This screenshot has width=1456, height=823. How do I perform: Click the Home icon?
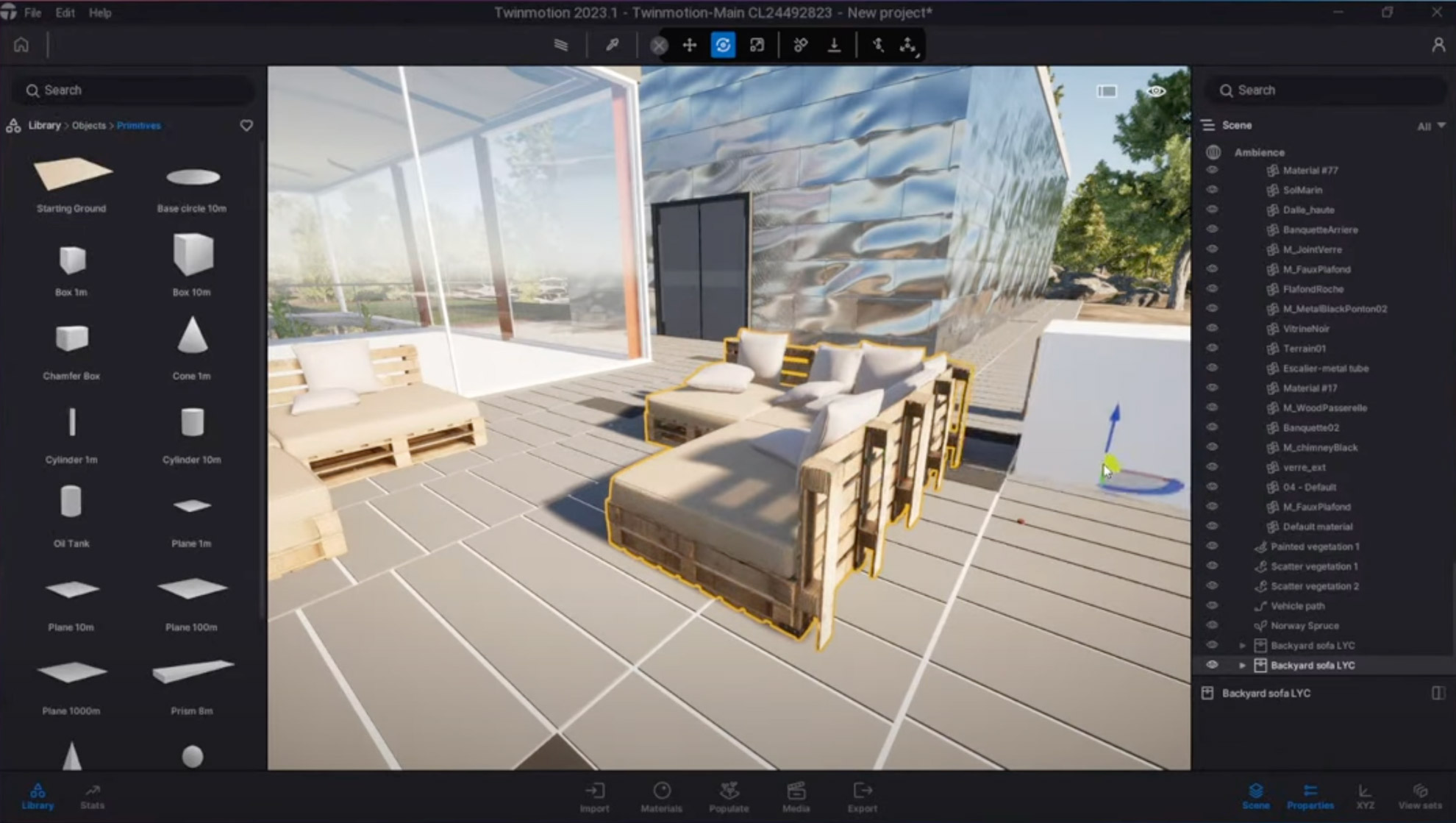pos(21,46)
